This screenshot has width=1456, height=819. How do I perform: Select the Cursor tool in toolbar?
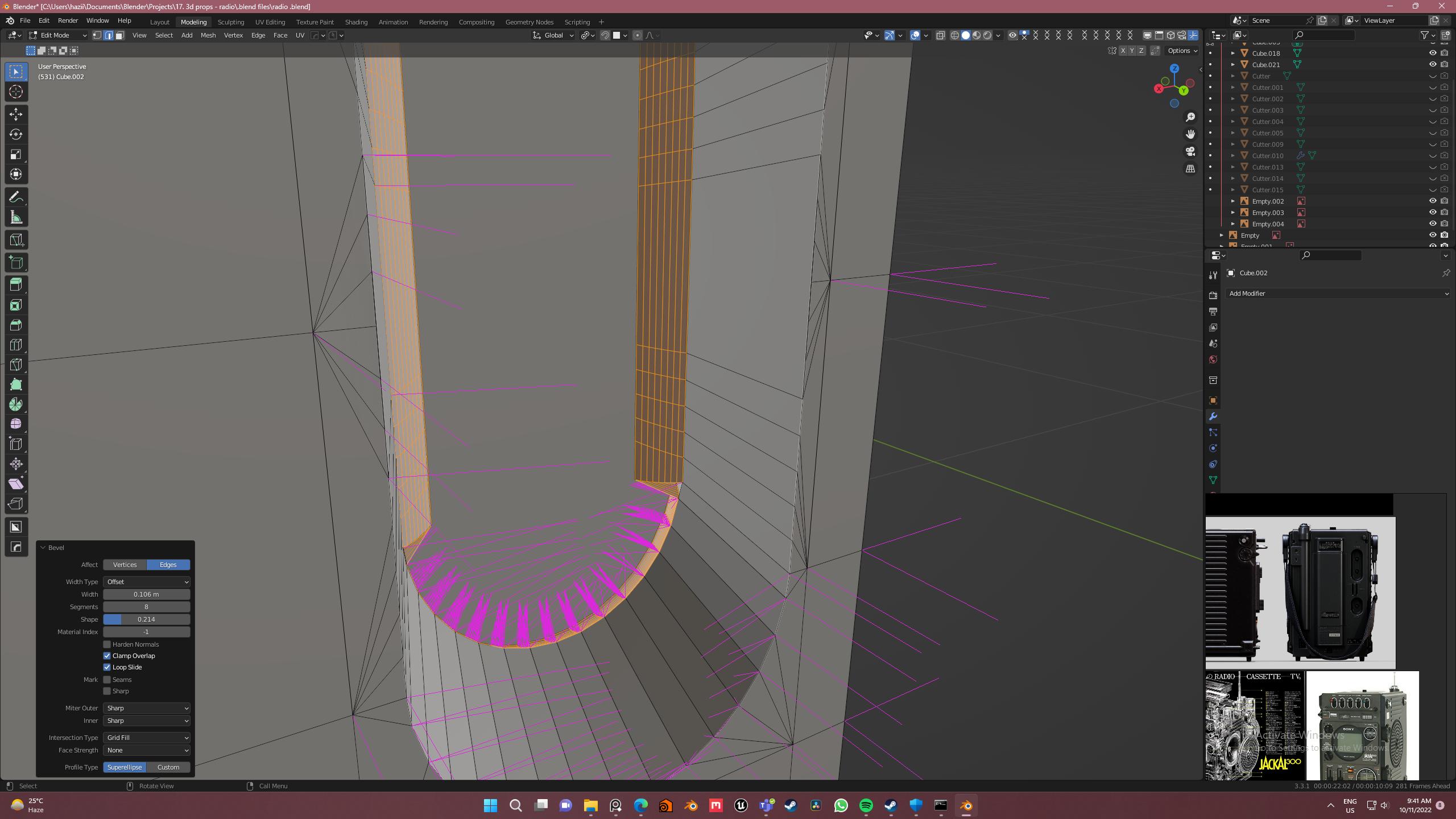tap(16, 92)
